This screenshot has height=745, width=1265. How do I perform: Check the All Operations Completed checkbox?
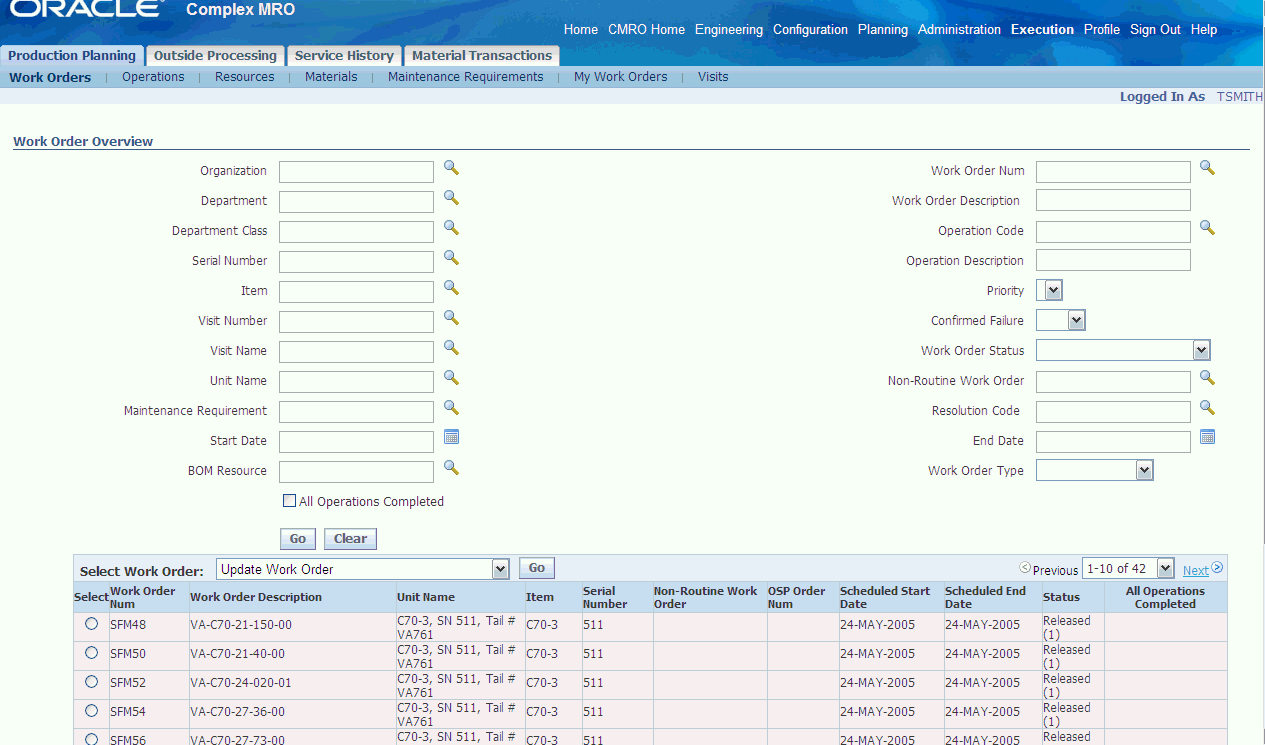tap(290, 501)
